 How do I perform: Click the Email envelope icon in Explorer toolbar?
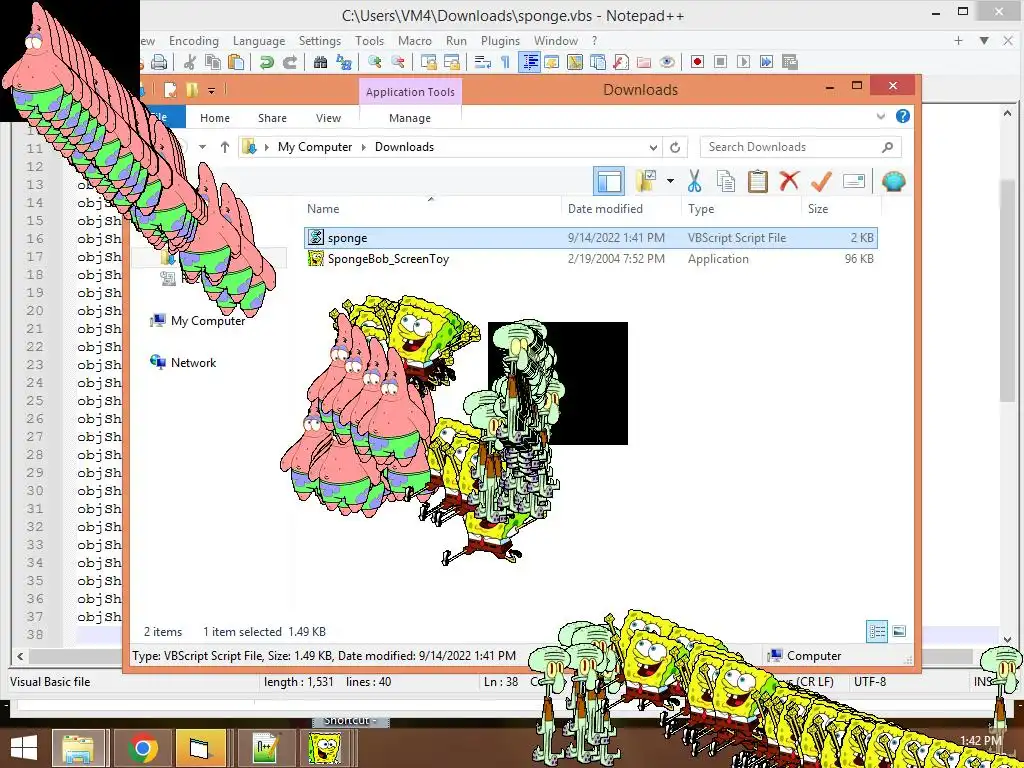click(854, 181)
